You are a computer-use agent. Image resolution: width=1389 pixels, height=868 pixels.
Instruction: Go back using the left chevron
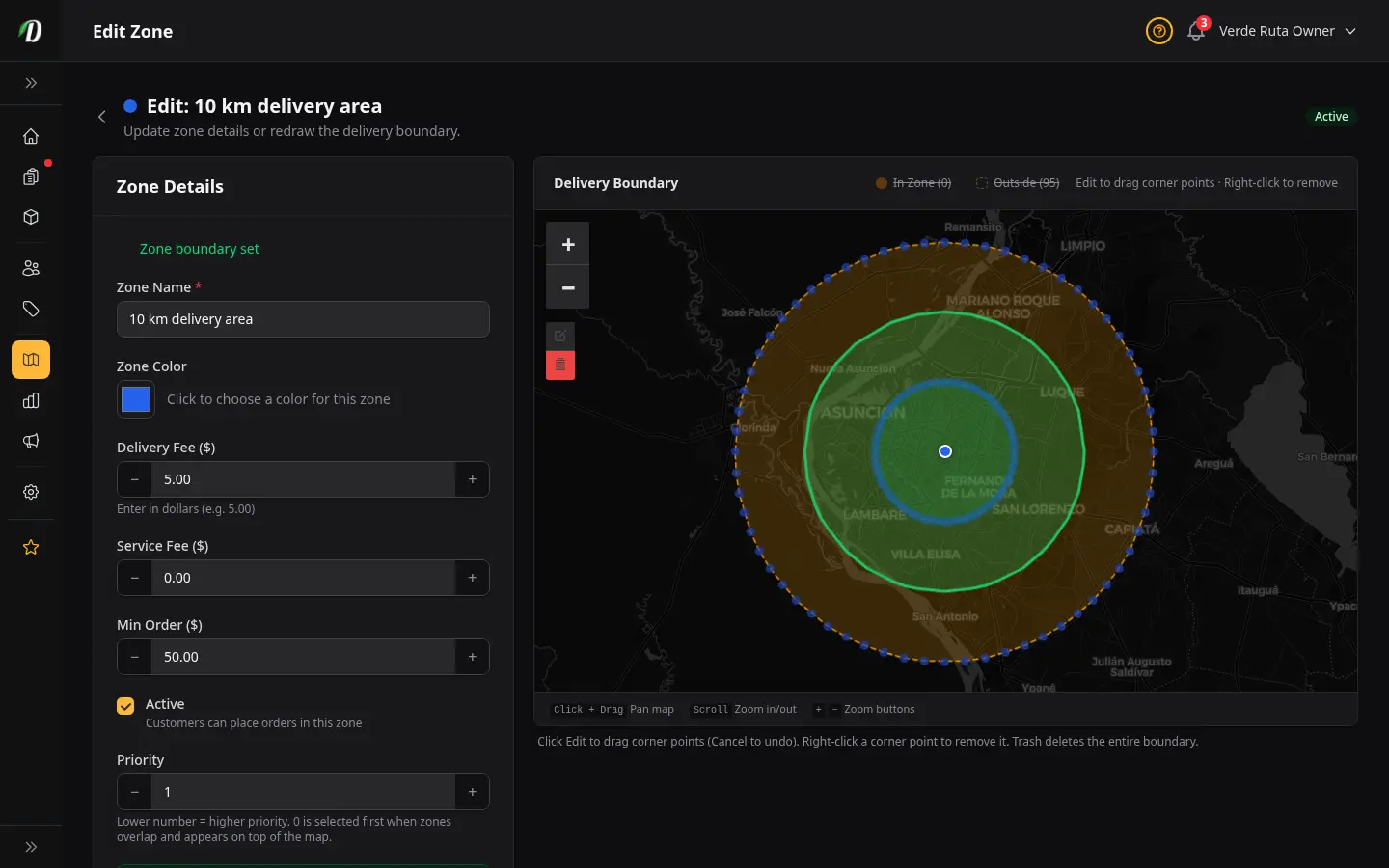point(101,117)
